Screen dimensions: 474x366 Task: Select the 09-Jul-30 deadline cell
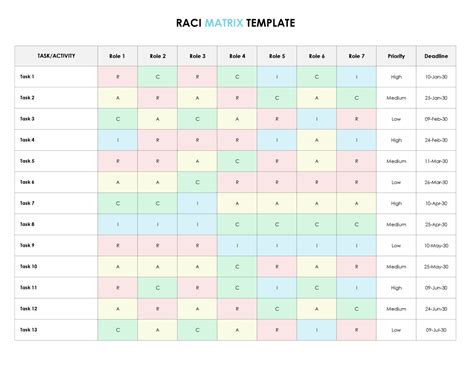(x=436, y=330)
